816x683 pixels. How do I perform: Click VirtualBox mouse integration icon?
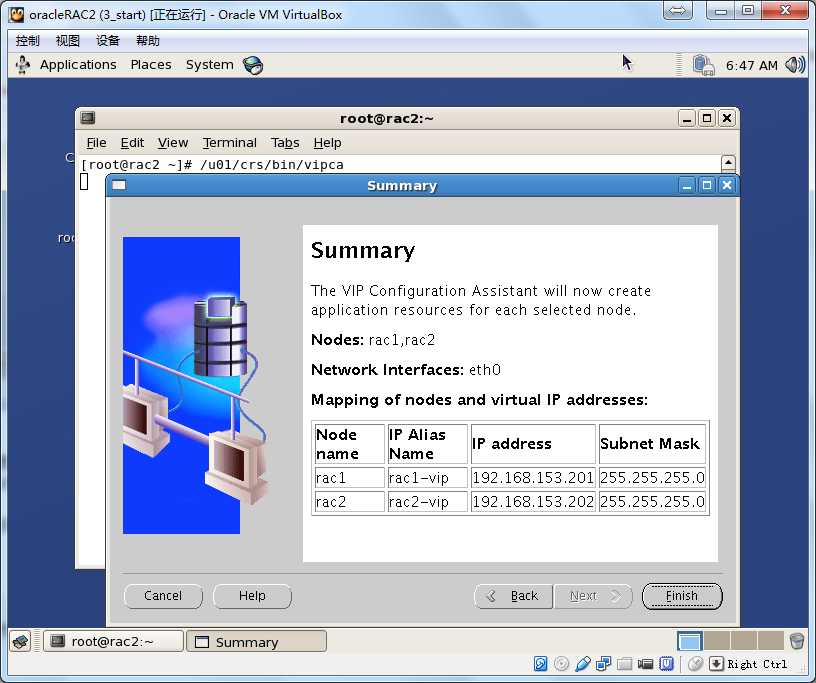[x=696, y=664]
